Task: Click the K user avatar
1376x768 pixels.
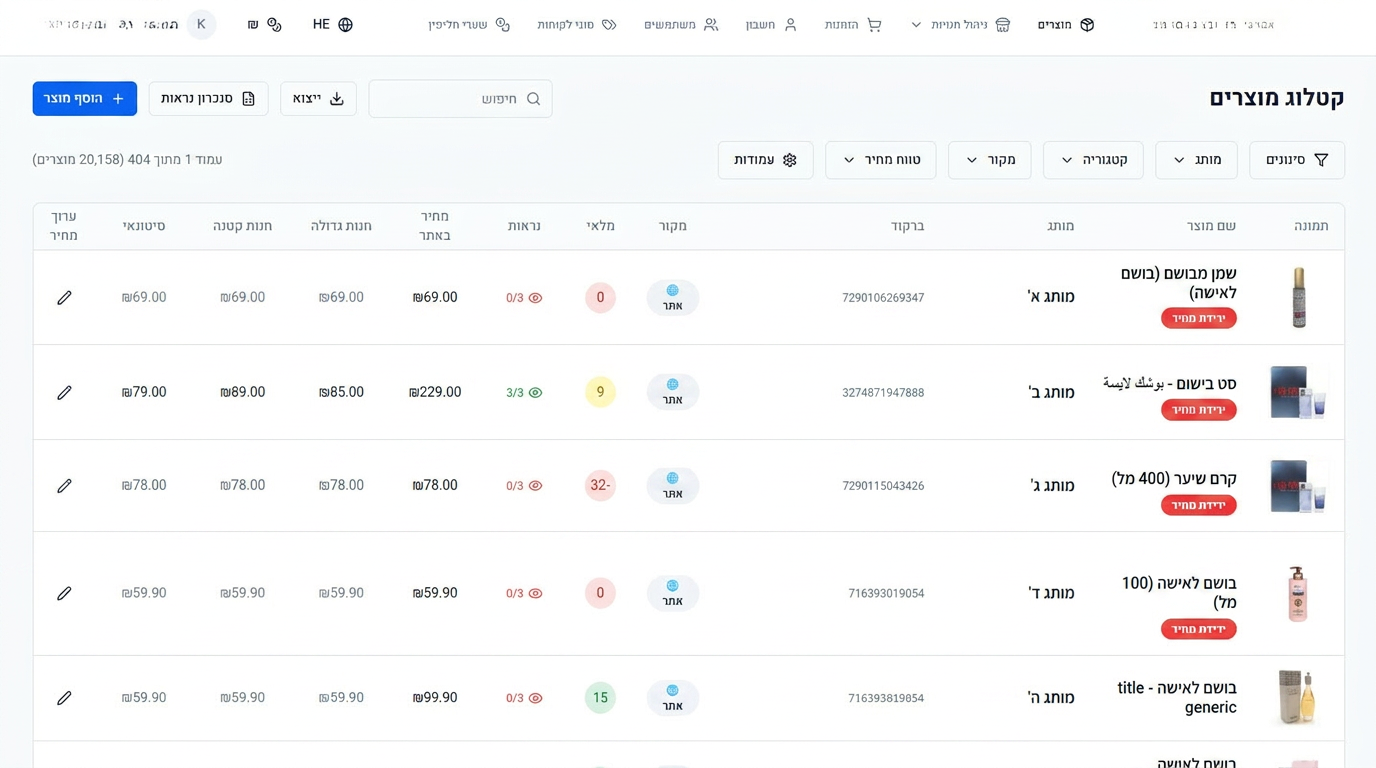Action: click(x=201, y=25)
